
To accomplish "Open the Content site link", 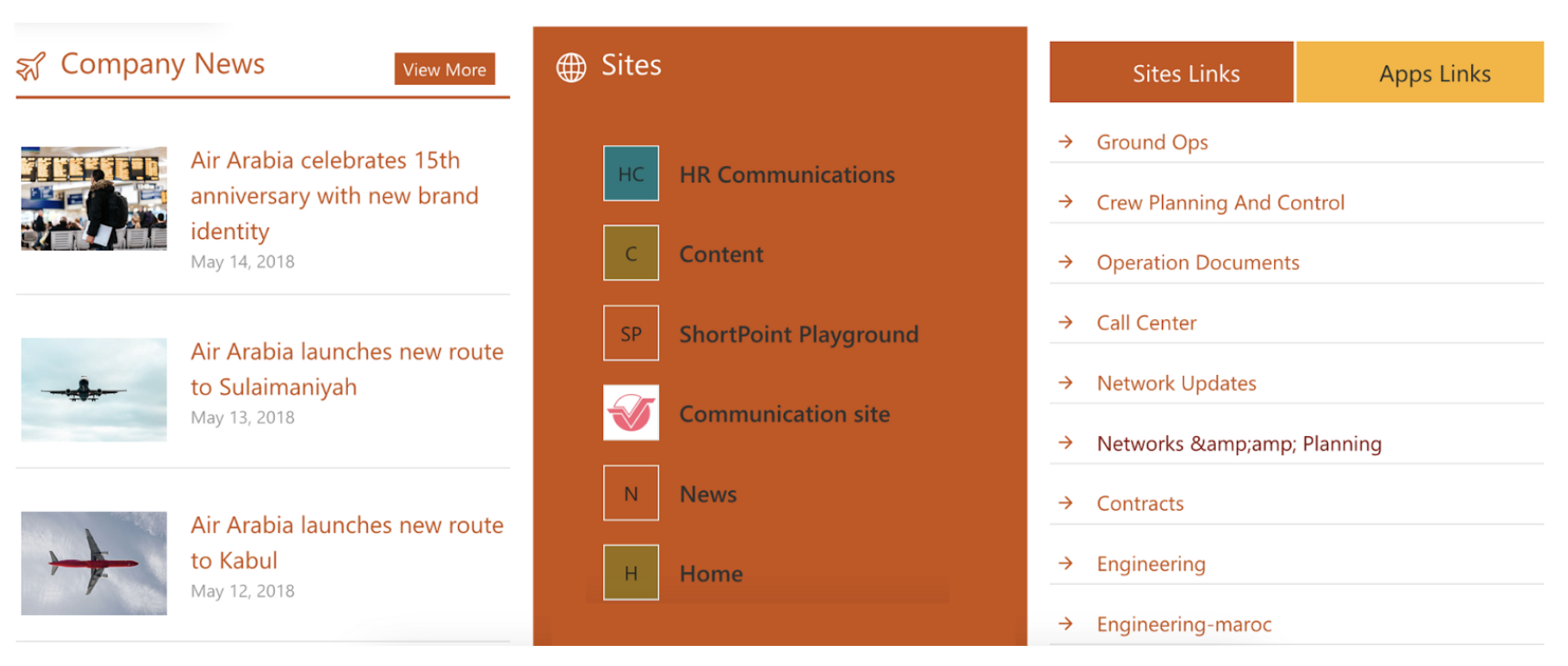I will (x=721, y=254).
